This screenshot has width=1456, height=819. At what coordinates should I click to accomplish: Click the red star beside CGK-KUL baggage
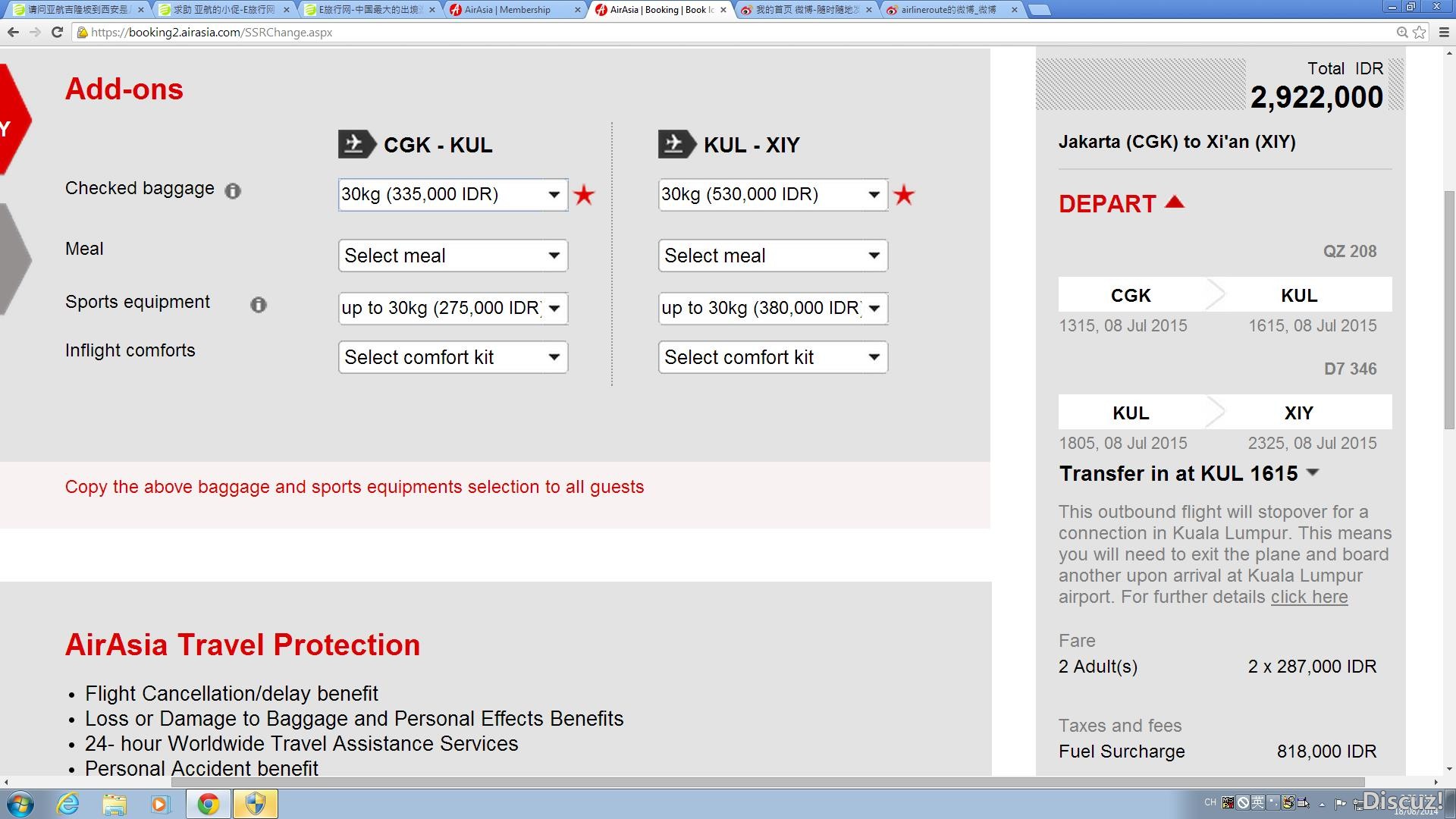click(x=584, y=195)
